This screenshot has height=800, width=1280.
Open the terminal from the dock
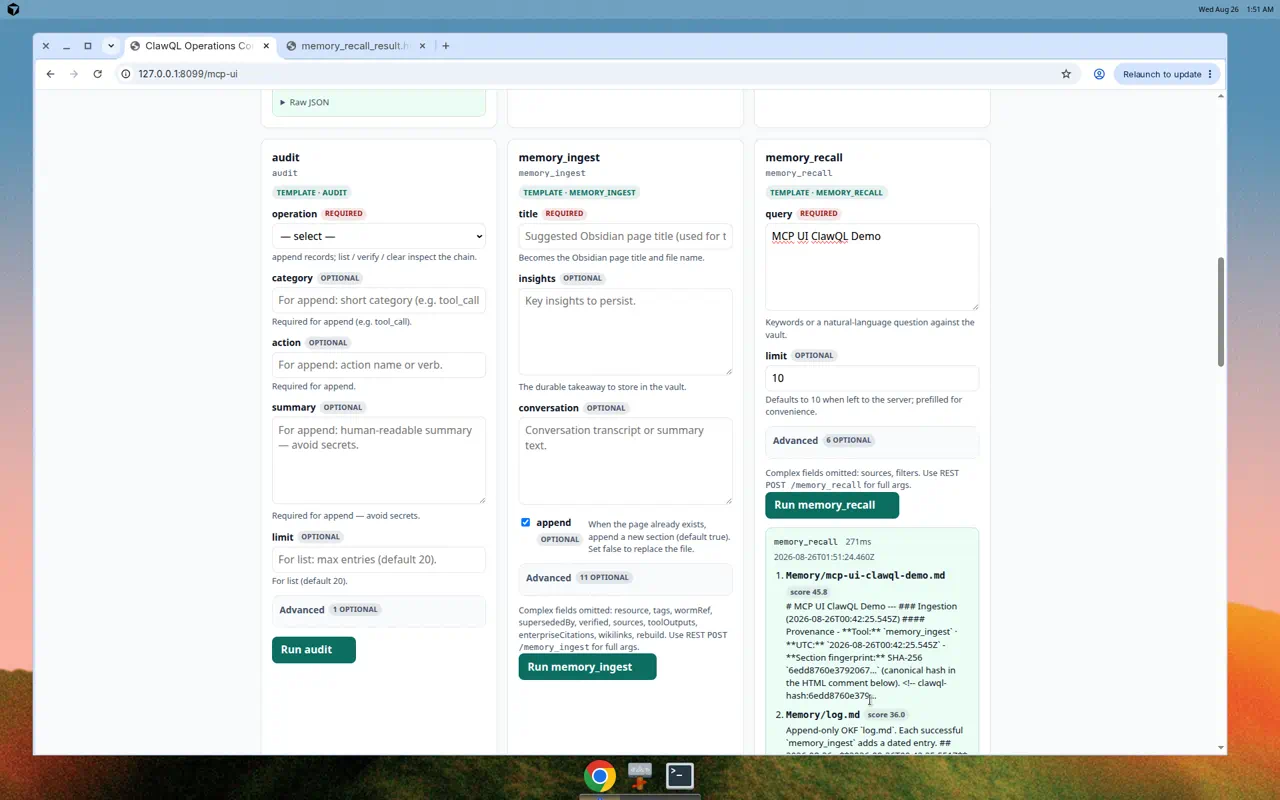tap(680, 775)
